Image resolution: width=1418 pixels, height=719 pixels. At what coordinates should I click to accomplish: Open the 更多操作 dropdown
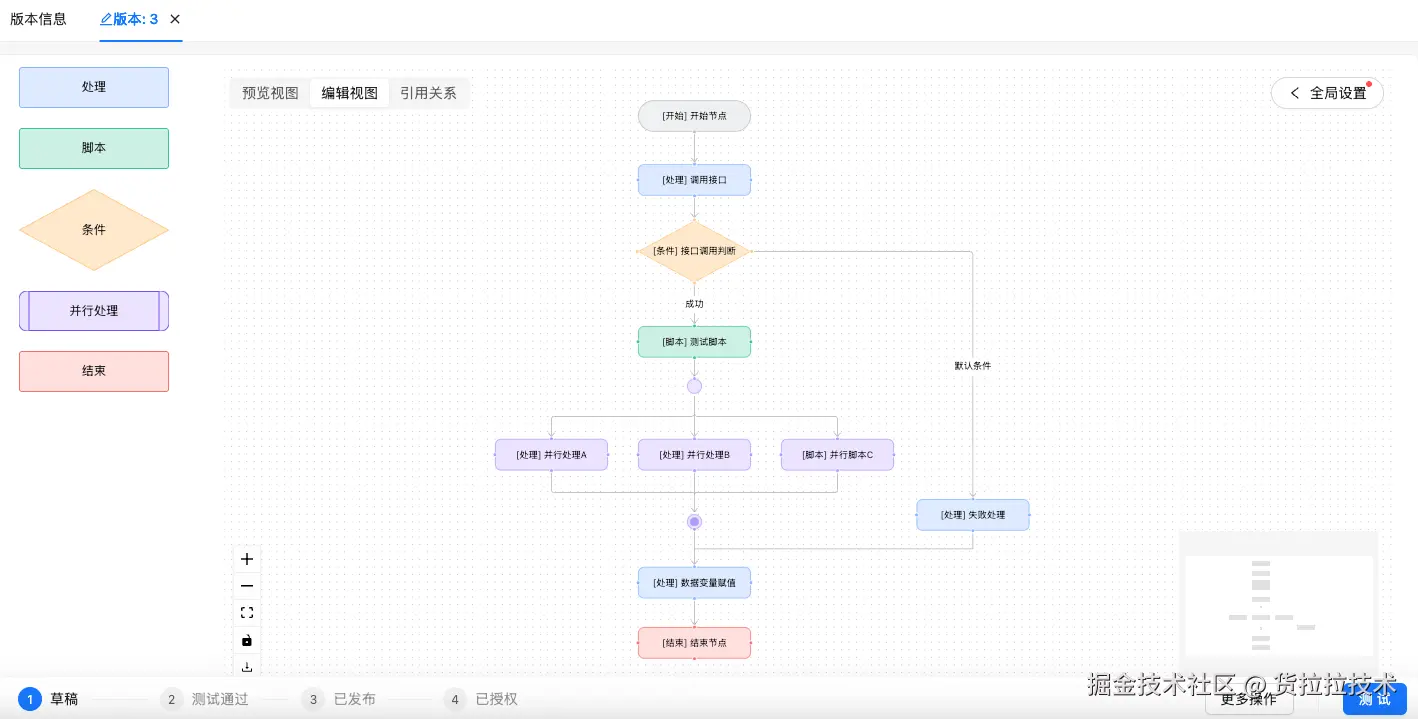point(1248,699)
